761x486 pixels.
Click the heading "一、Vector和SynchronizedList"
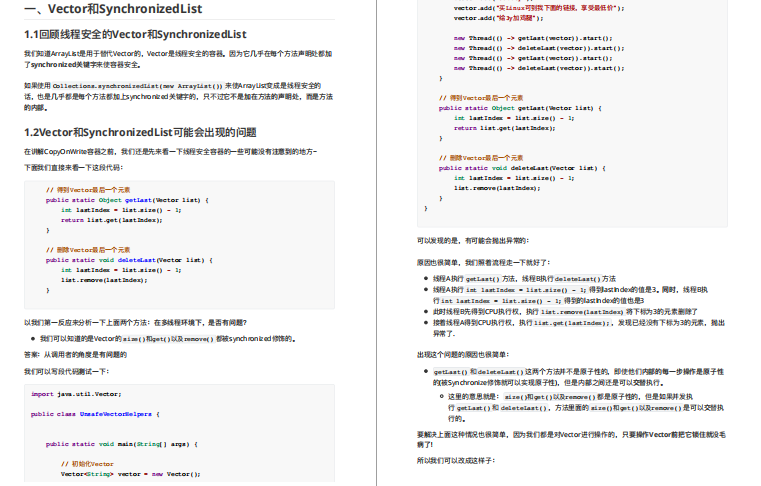click(113, 9)
